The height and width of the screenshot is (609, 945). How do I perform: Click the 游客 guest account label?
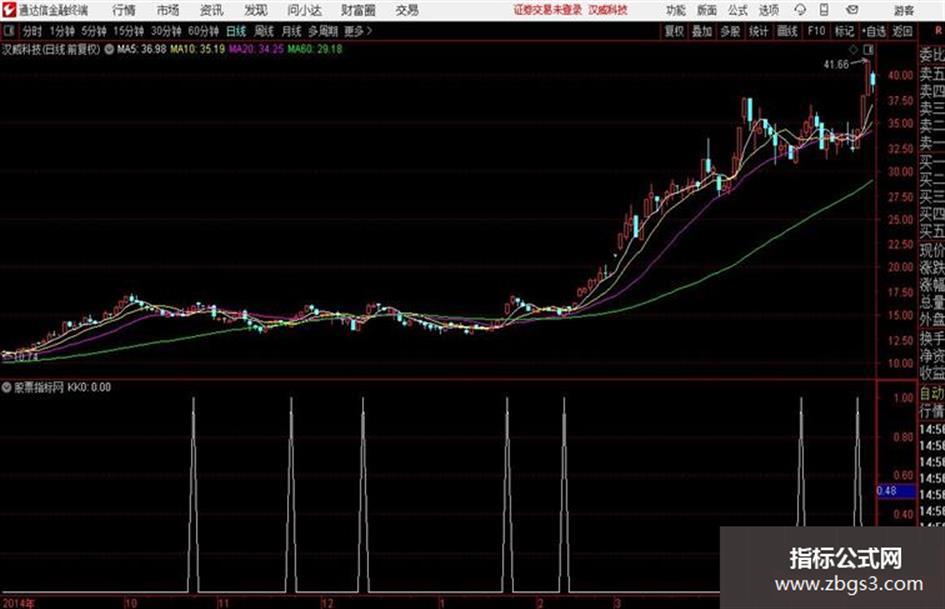pyautogui.click(x=904, y=10)
